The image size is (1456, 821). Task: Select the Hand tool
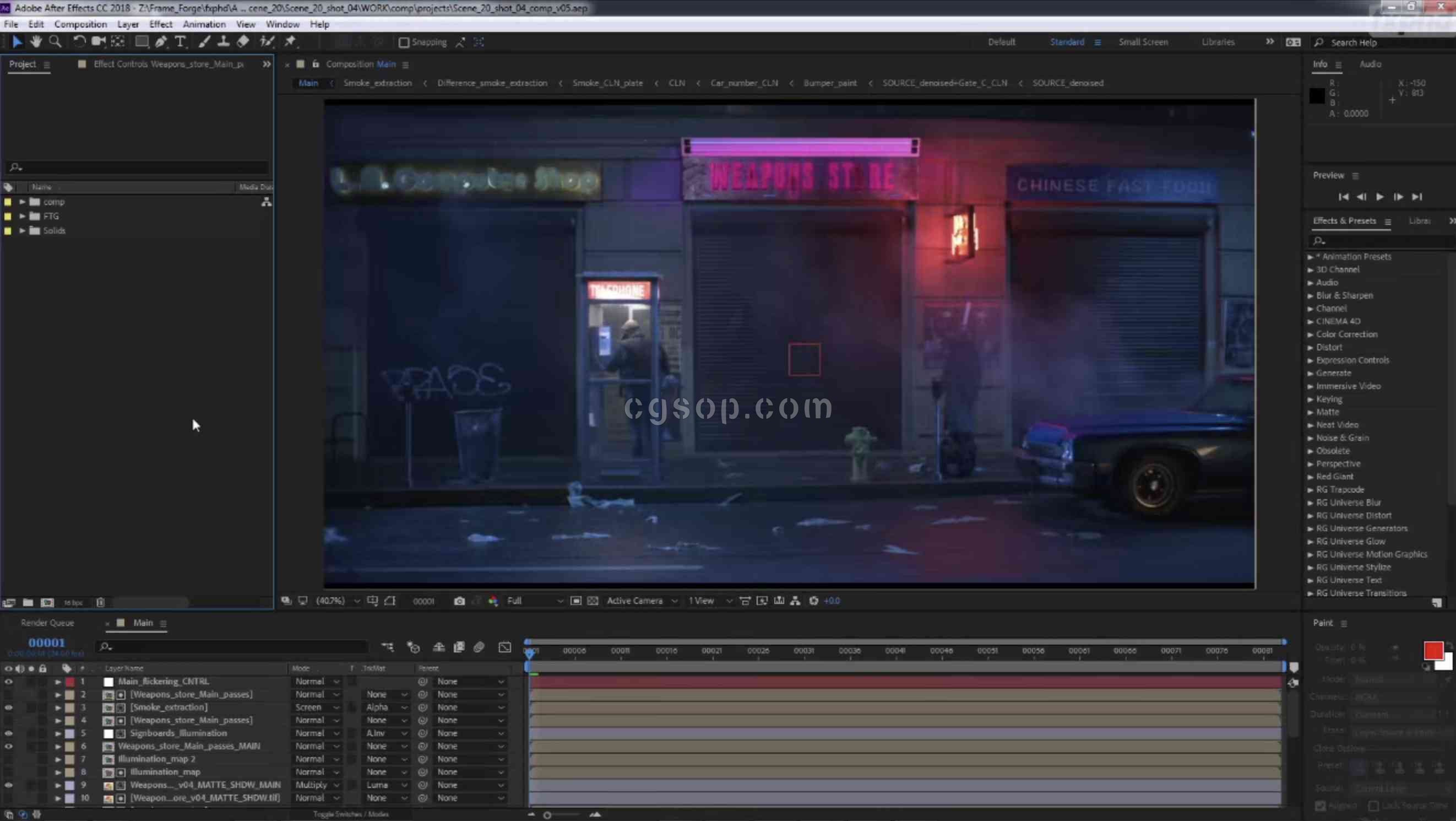[x=36, y=41]
